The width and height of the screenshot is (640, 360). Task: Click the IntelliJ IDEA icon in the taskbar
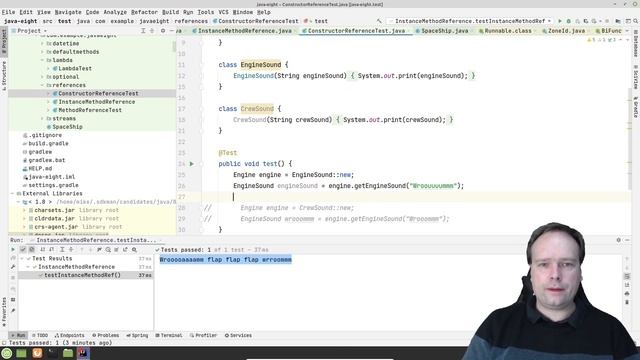[83, 353]
